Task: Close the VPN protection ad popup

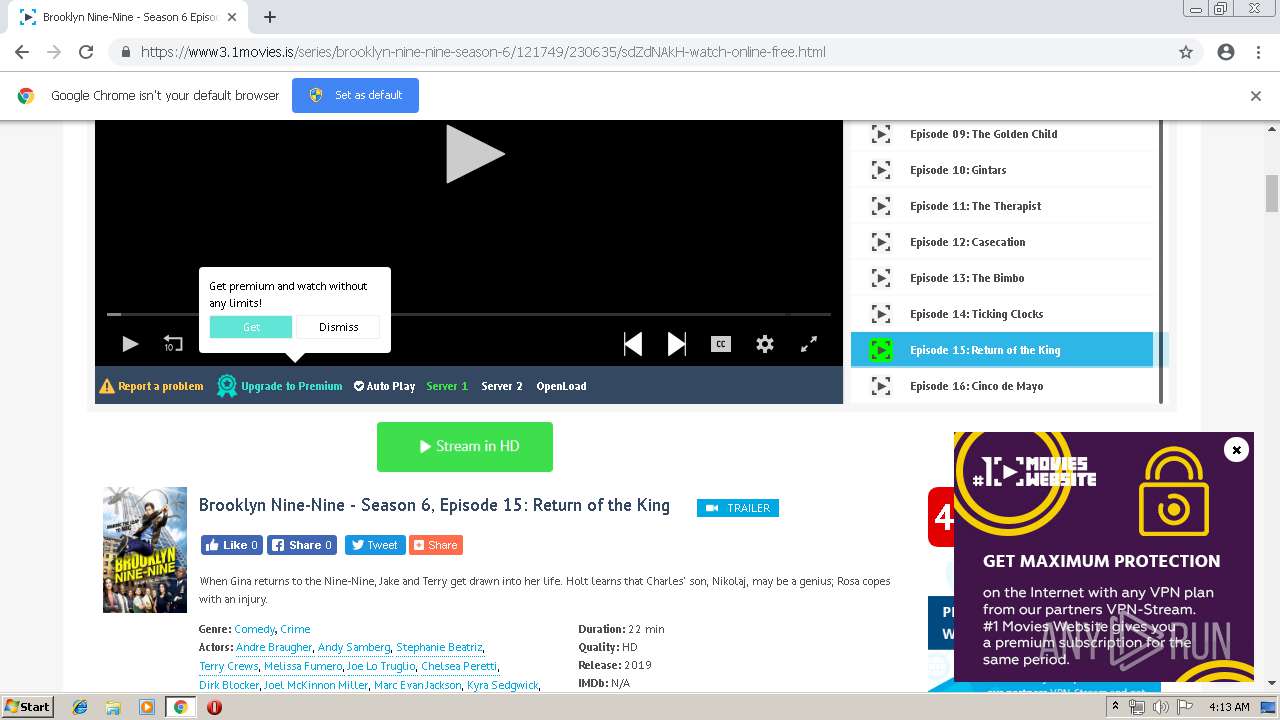Action: [1236, 450]
